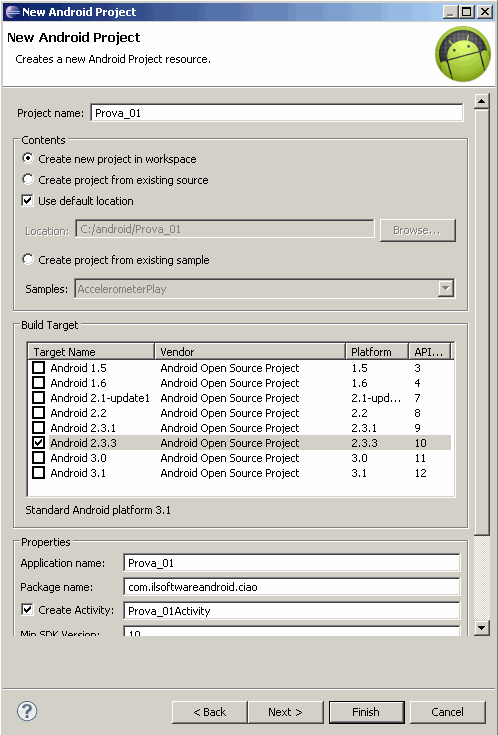Screen dimensions: 498x735
Task: Click vendor cell in Android 2.2 row
Action: click(x=230, y=412)
